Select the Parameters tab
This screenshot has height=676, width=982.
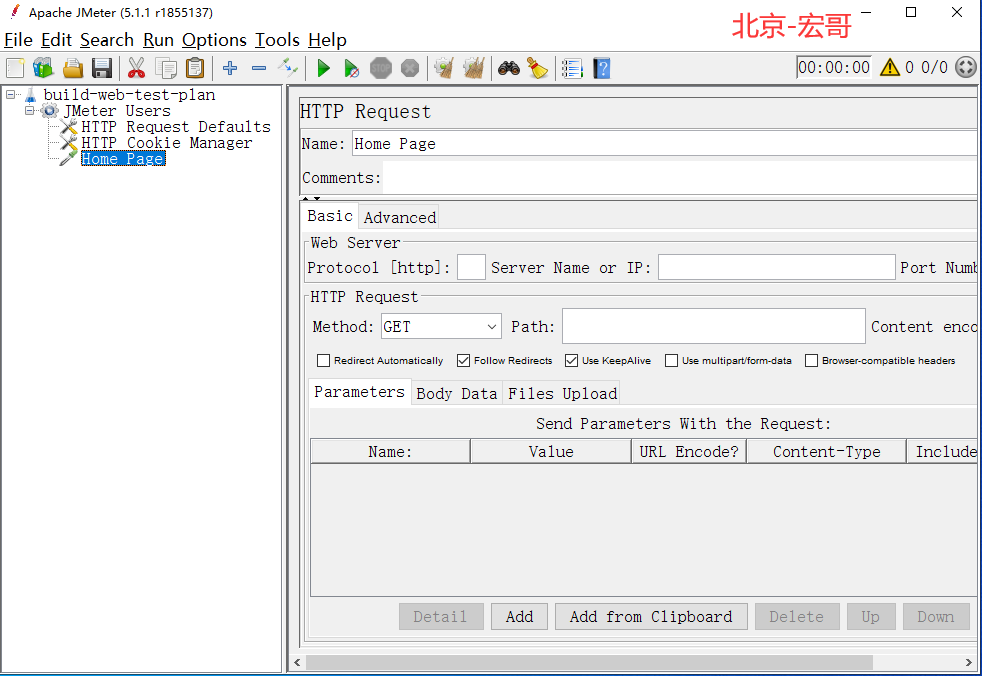pyautogui.click(x=359, y=392)
